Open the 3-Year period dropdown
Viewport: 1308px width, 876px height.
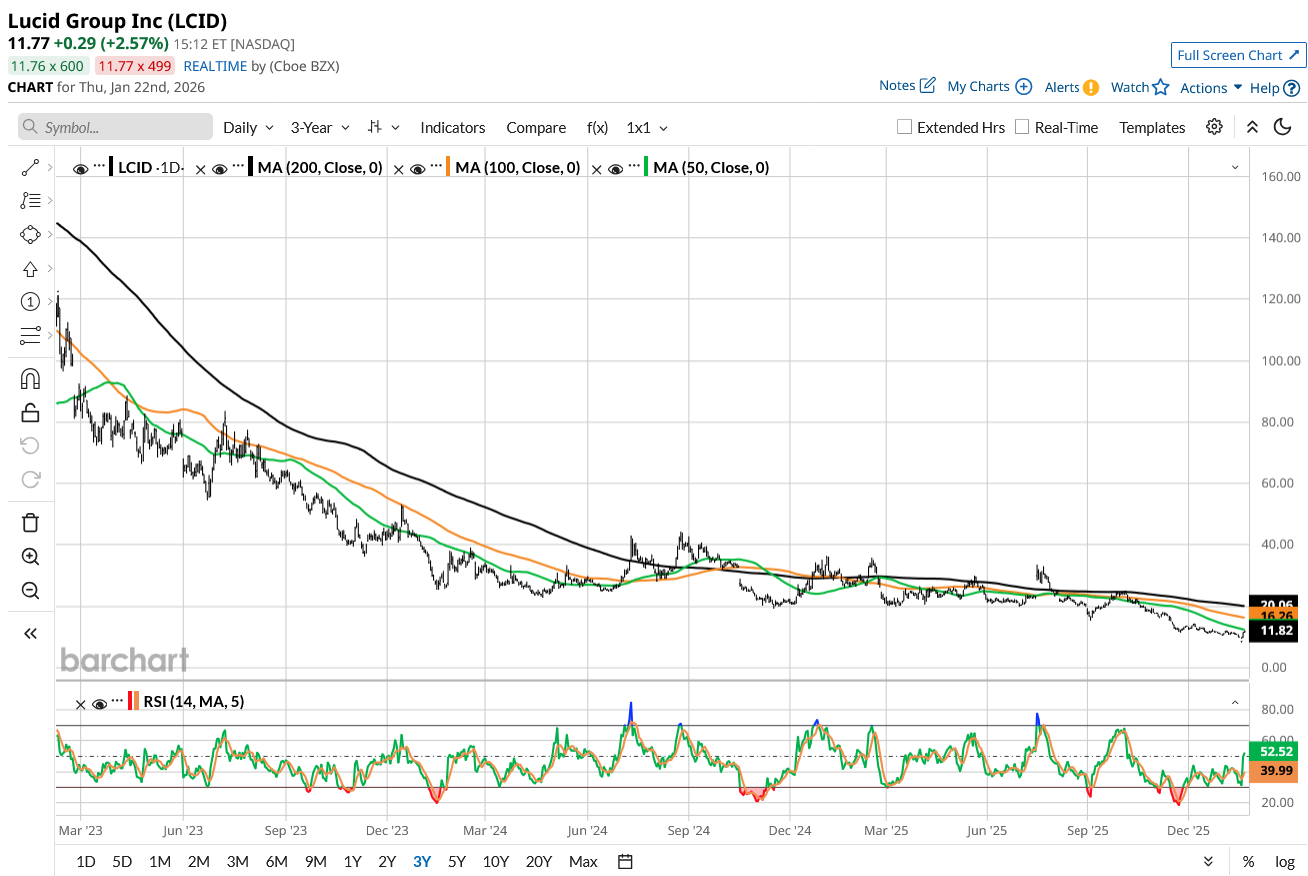[x=320, y=127]
